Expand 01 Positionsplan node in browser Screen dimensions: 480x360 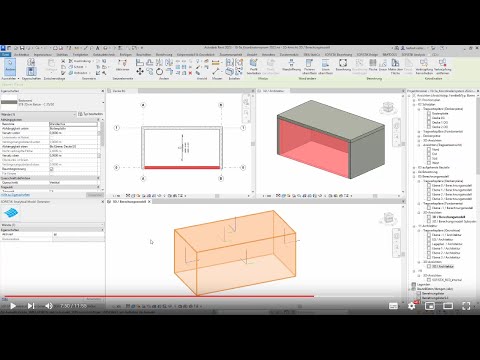[x=414, y=100]
